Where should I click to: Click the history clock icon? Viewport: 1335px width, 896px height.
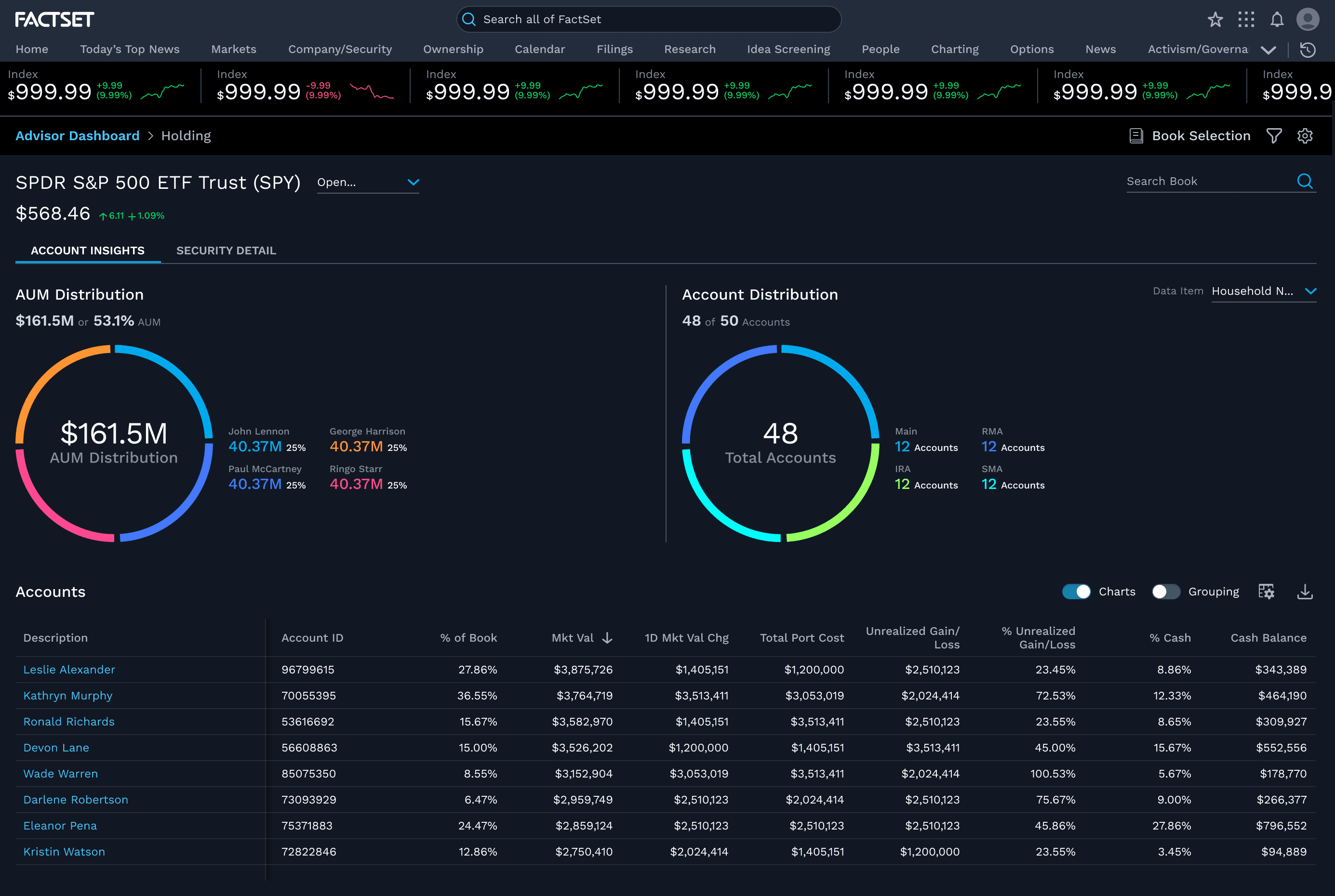click(x=1308, y=50)
